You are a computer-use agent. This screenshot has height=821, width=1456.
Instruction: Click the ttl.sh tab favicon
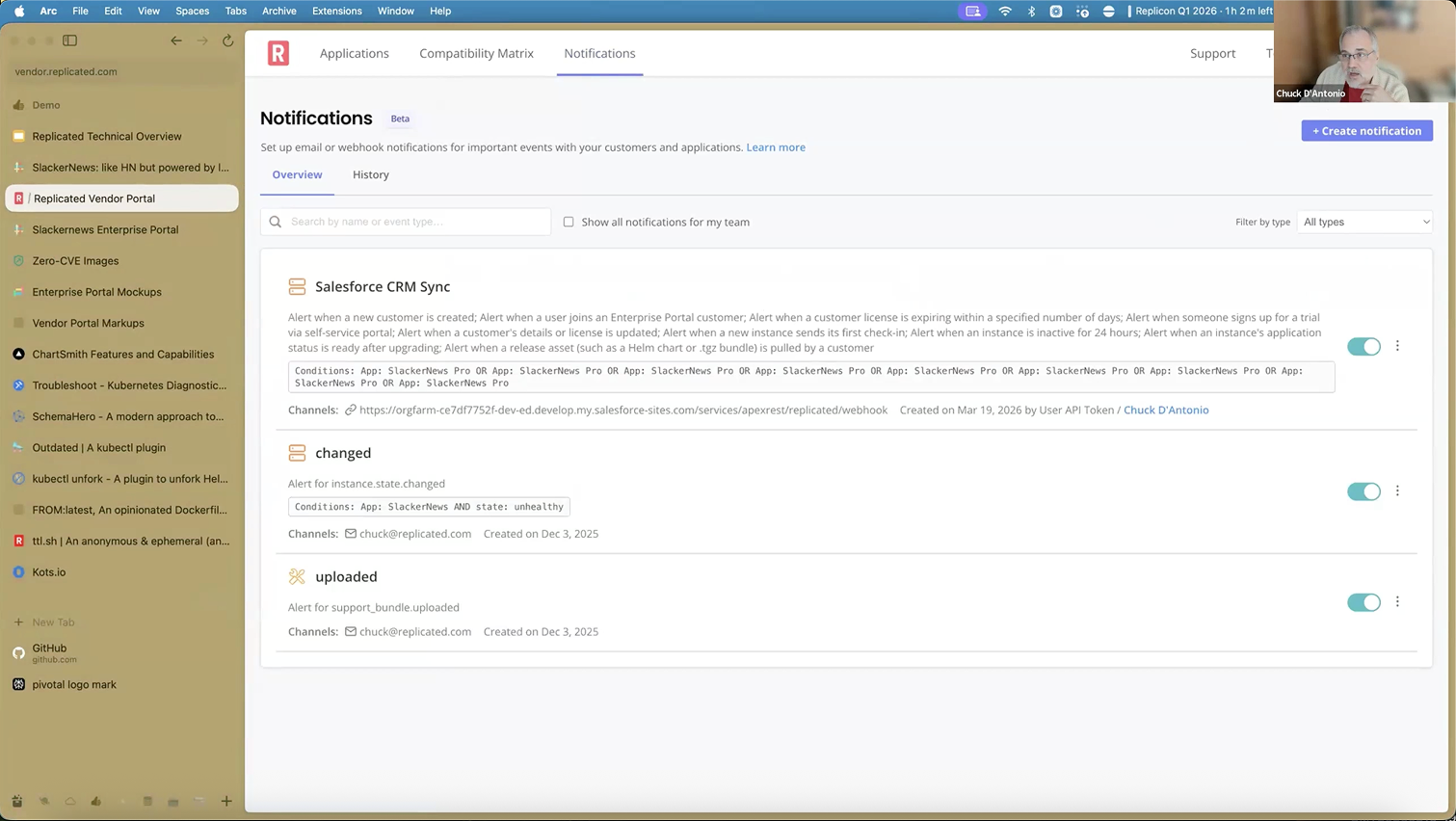click(x=18, y=542)
